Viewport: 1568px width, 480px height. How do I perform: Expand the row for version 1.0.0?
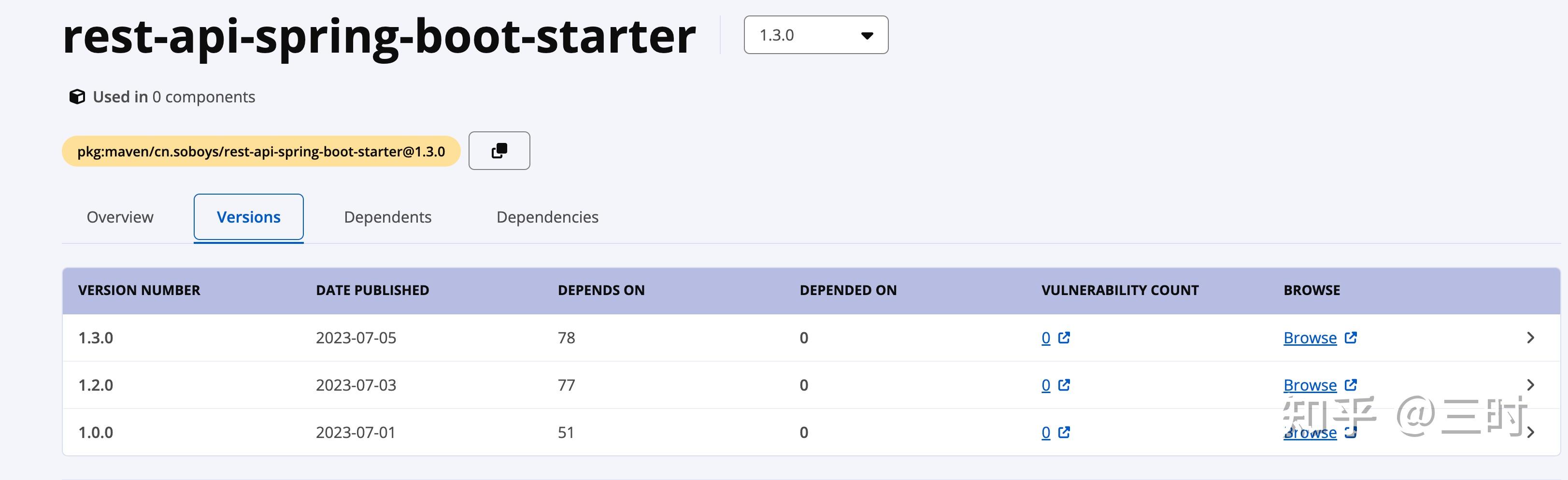point(1530,432)
